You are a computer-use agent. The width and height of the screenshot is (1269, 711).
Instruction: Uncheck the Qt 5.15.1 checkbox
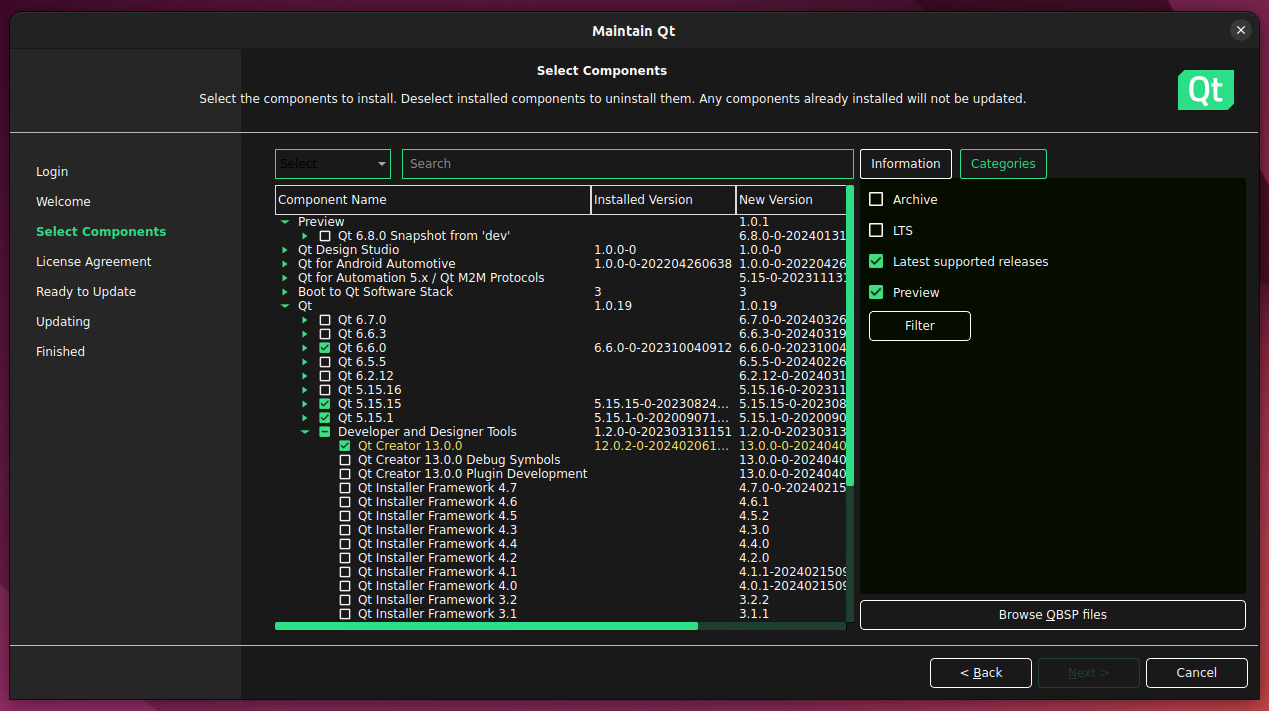tap(325, 418)
